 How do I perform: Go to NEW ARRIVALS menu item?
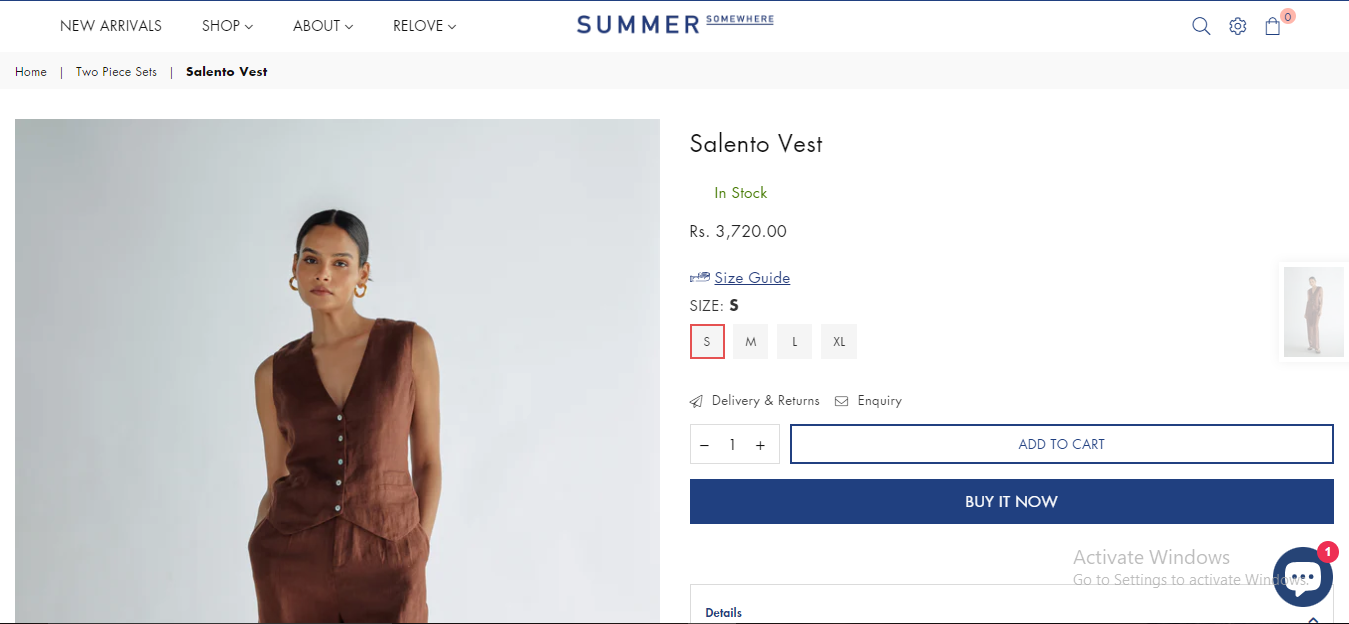tap(111, 26)
